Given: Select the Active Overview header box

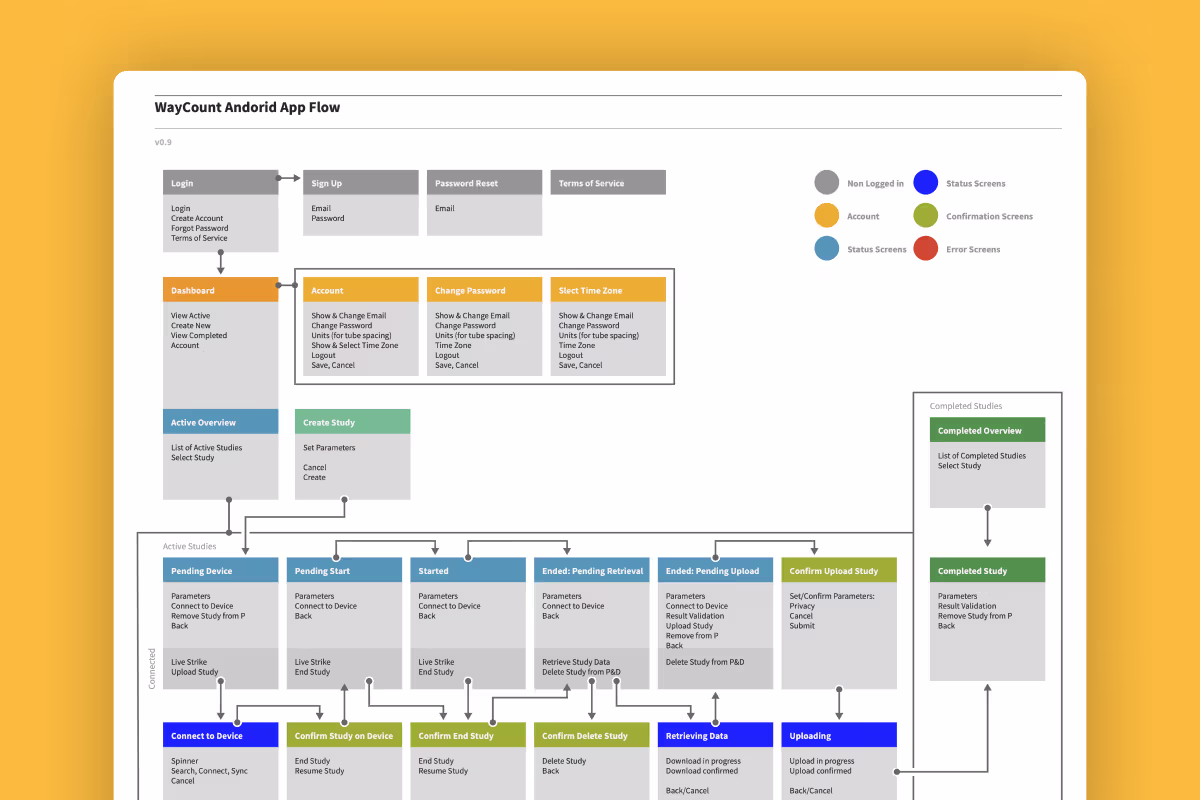Looking at the screenshot, I should [x=221, y=422].
